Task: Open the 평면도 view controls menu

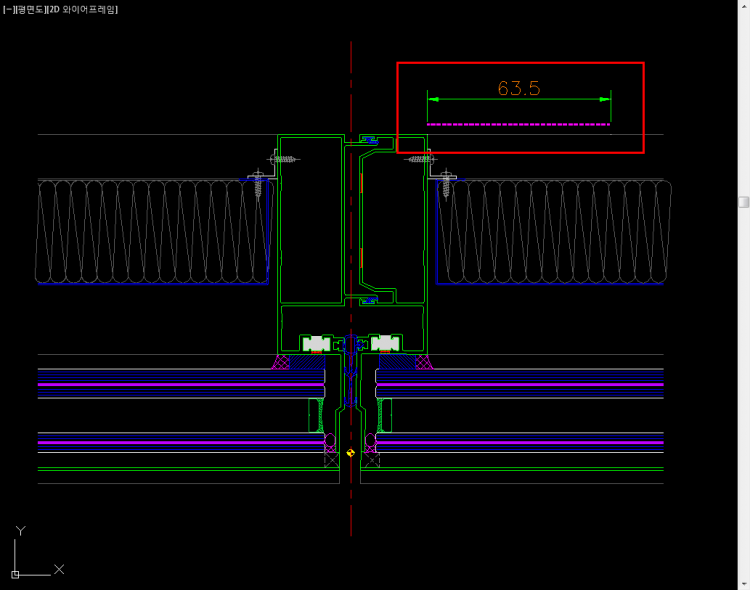Action: coord(29,9)
